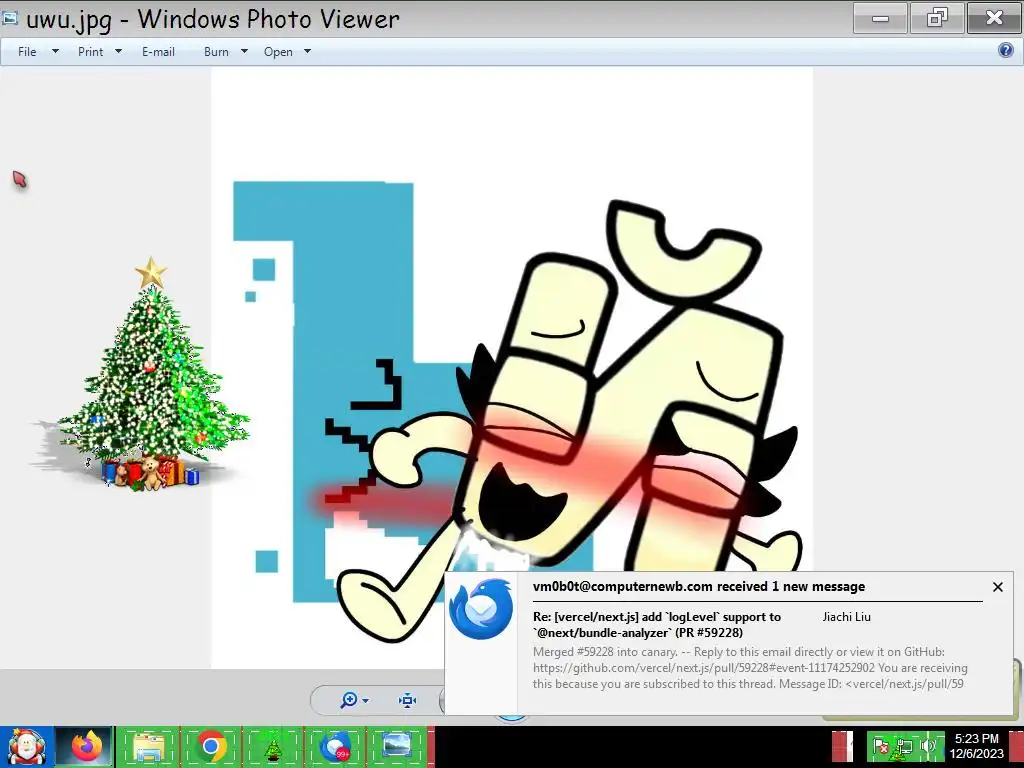The height and width of the screenshot is (768, 1024).
Task: Open File Explorer from the taskbar
Action: tap(148, 746)
